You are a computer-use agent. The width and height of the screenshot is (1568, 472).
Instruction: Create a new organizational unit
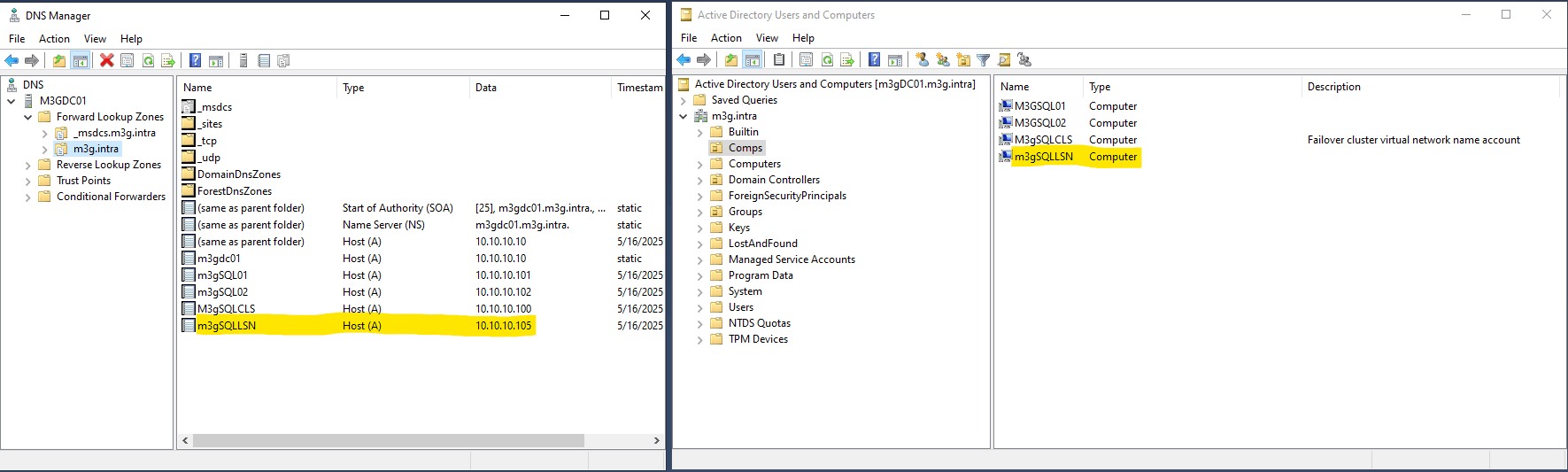coord(963,59)
